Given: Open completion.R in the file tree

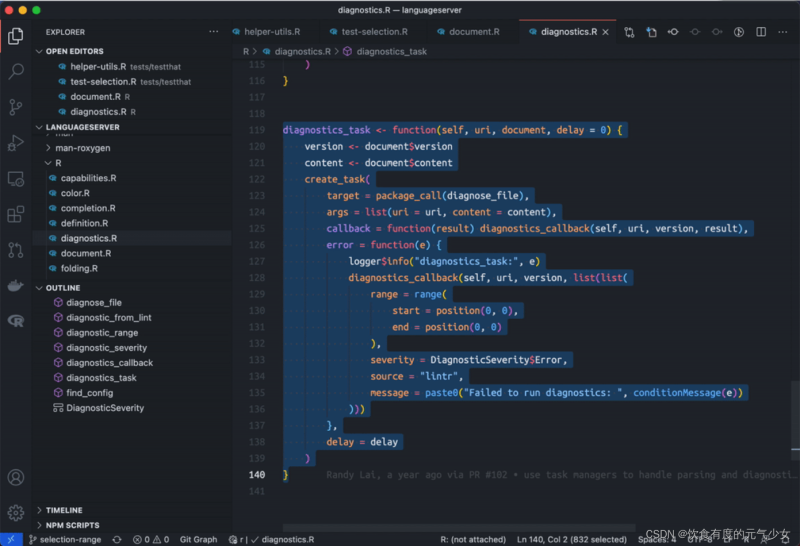Looking at the screenshot, I should (88, 208).
